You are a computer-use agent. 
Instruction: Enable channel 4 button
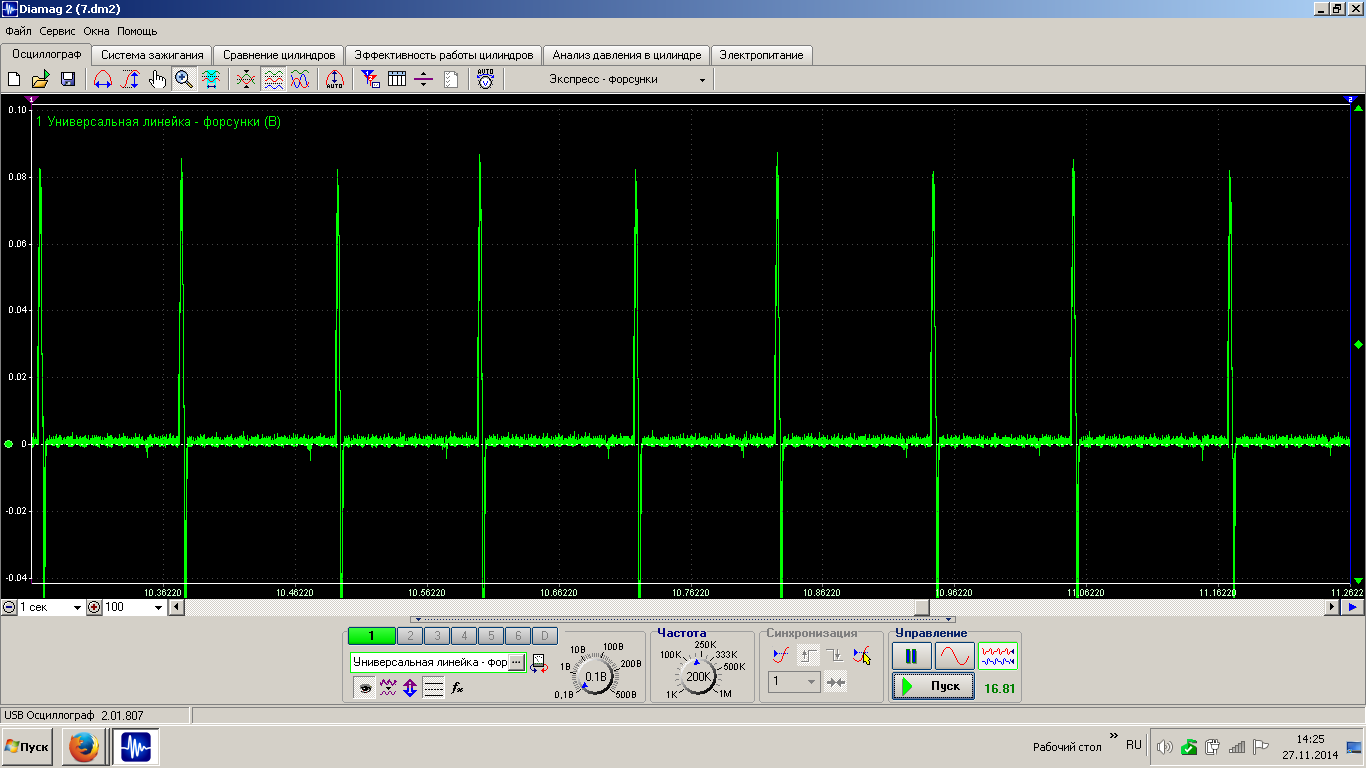click(464, 636)
